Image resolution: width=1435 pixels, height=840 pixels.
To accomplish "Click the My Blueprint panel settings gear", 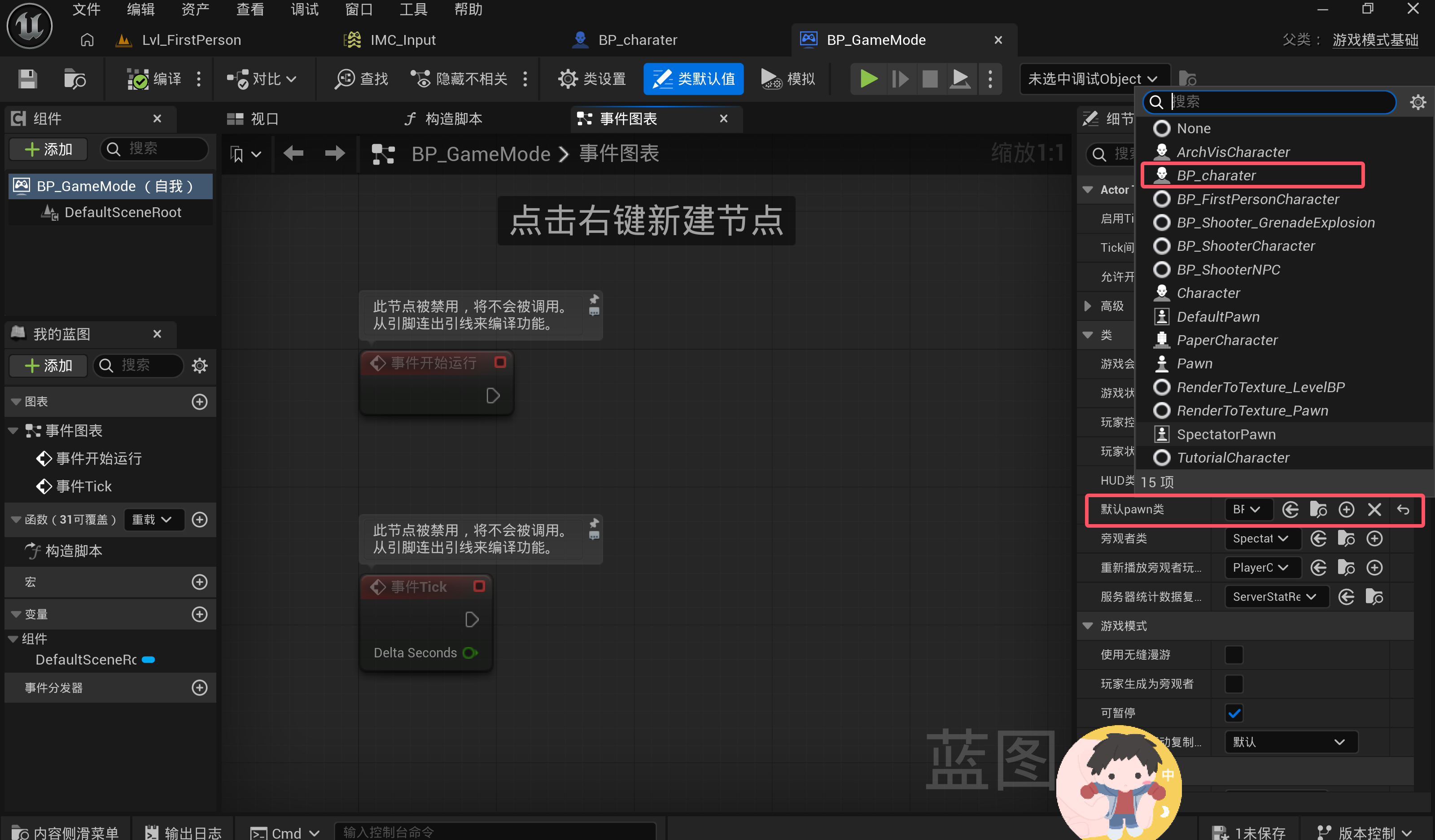I will (199, 365).
